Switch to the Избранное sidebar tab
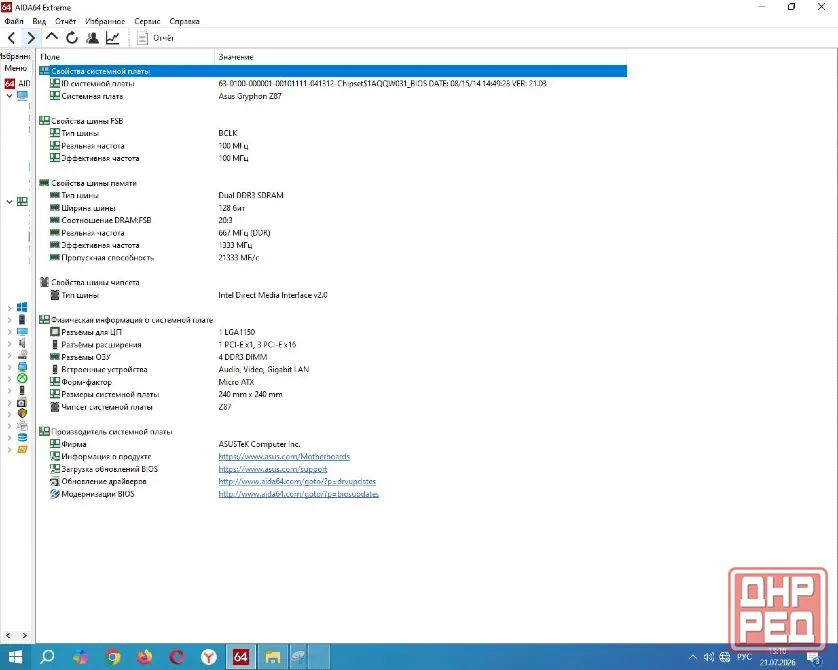The image size is (838, 670). 15,56
